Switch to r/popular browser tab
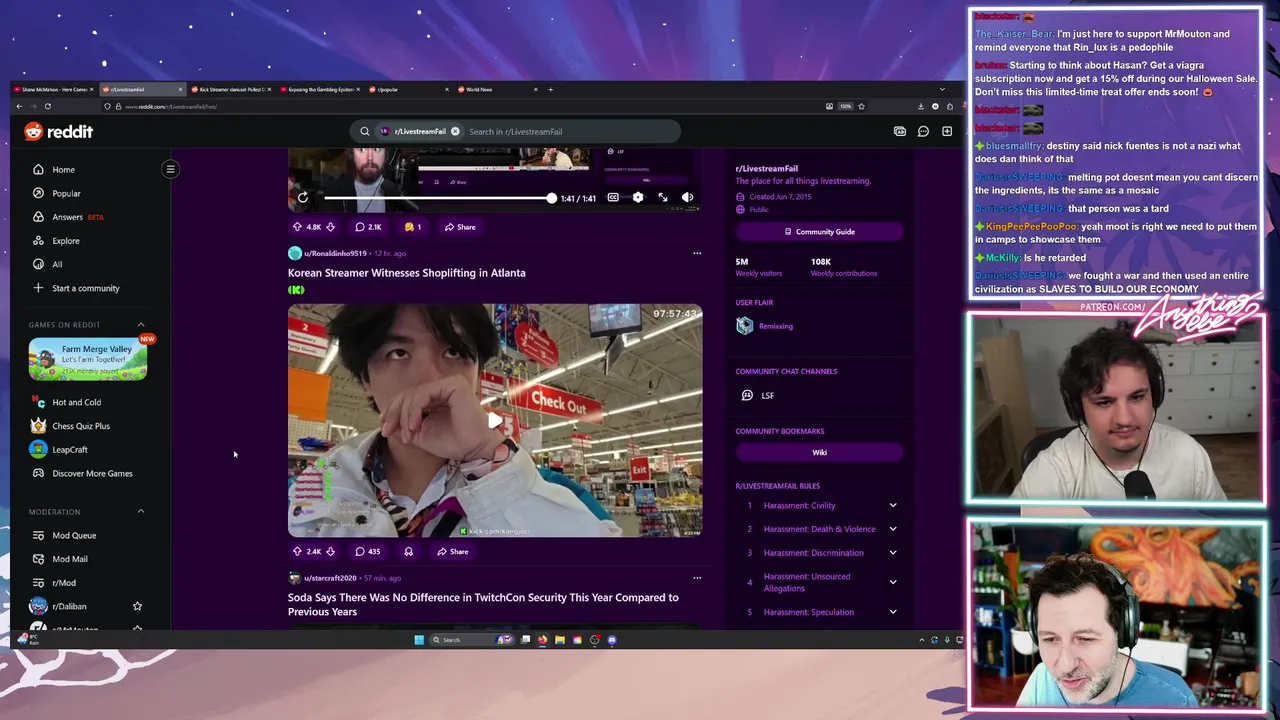The image size is (1280, 720). click(407, 89)
